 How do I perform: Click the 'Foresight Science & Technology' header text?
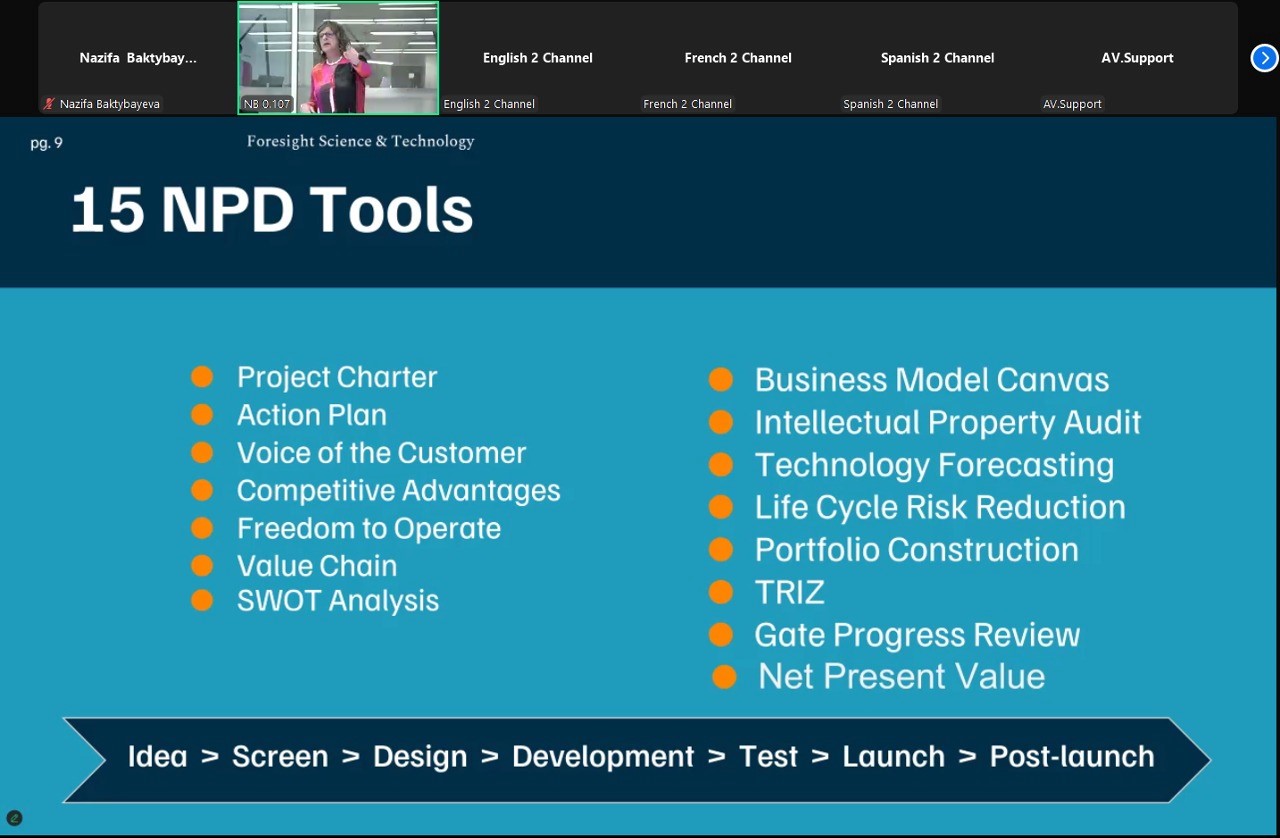(360, 142)
